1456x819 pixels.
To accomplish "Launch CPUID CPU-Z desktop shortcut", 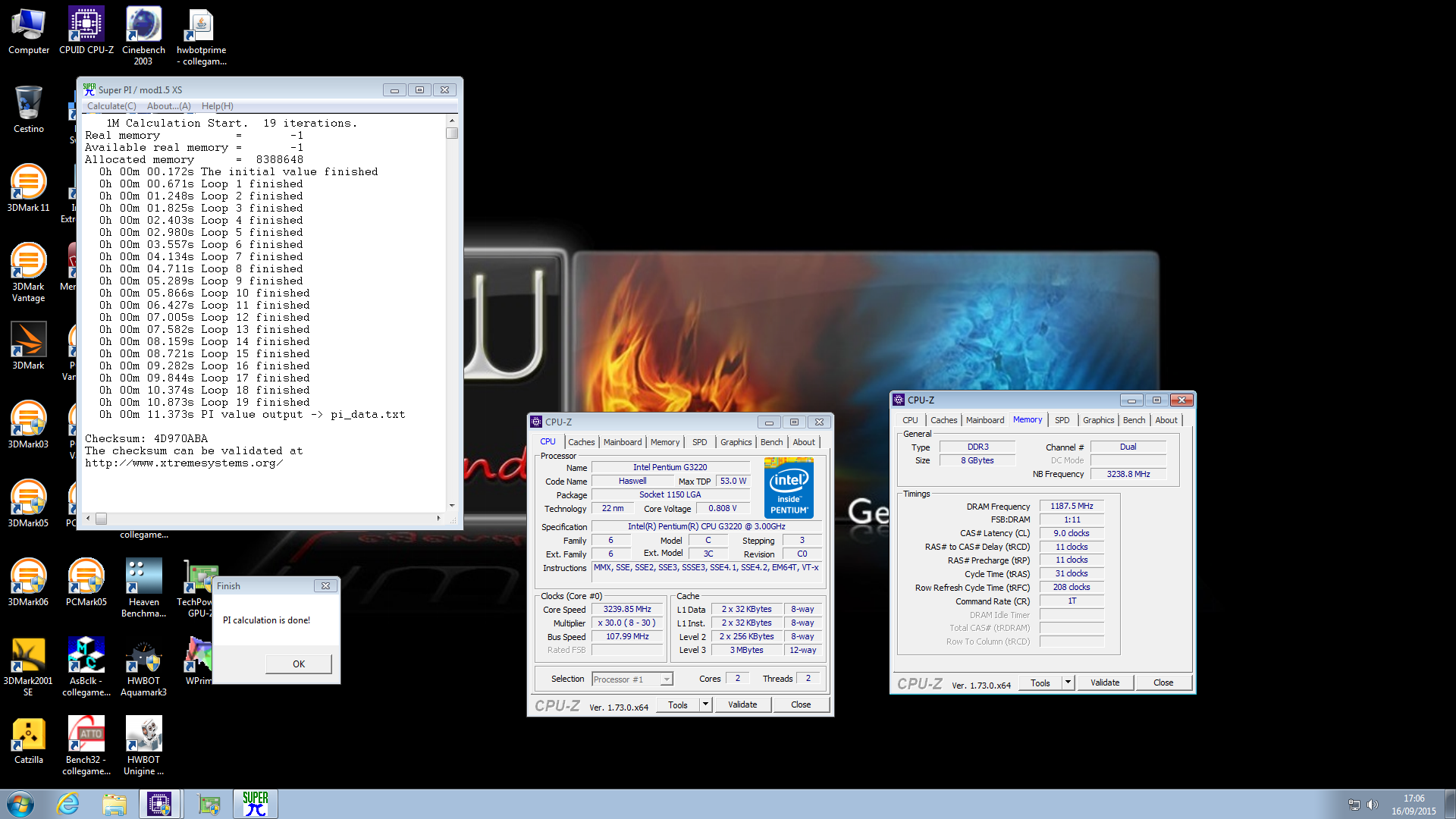I will click(x=86, y=32).
